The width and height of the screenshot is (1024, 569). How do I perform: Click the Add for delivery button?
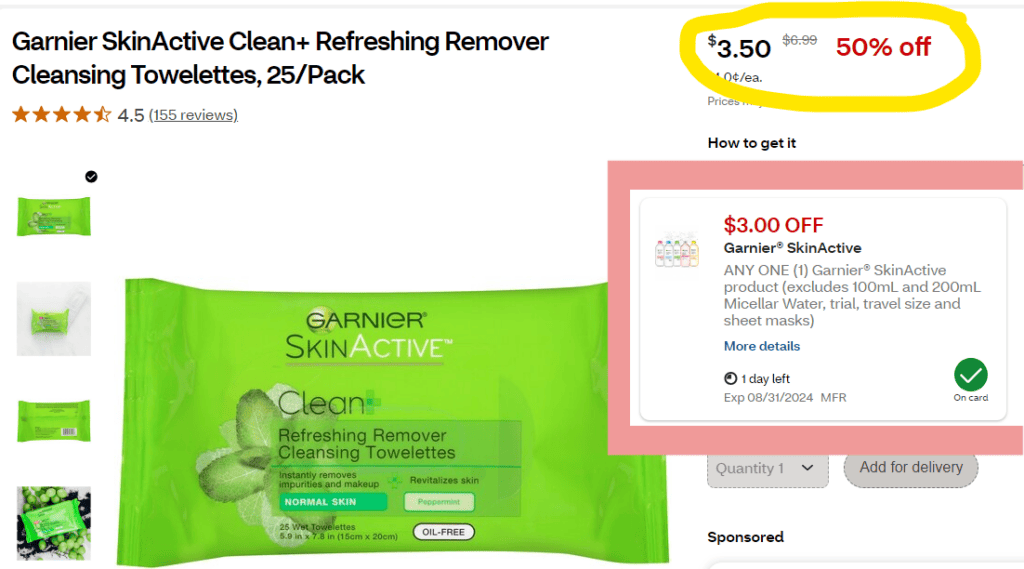[x=910, y=468]
